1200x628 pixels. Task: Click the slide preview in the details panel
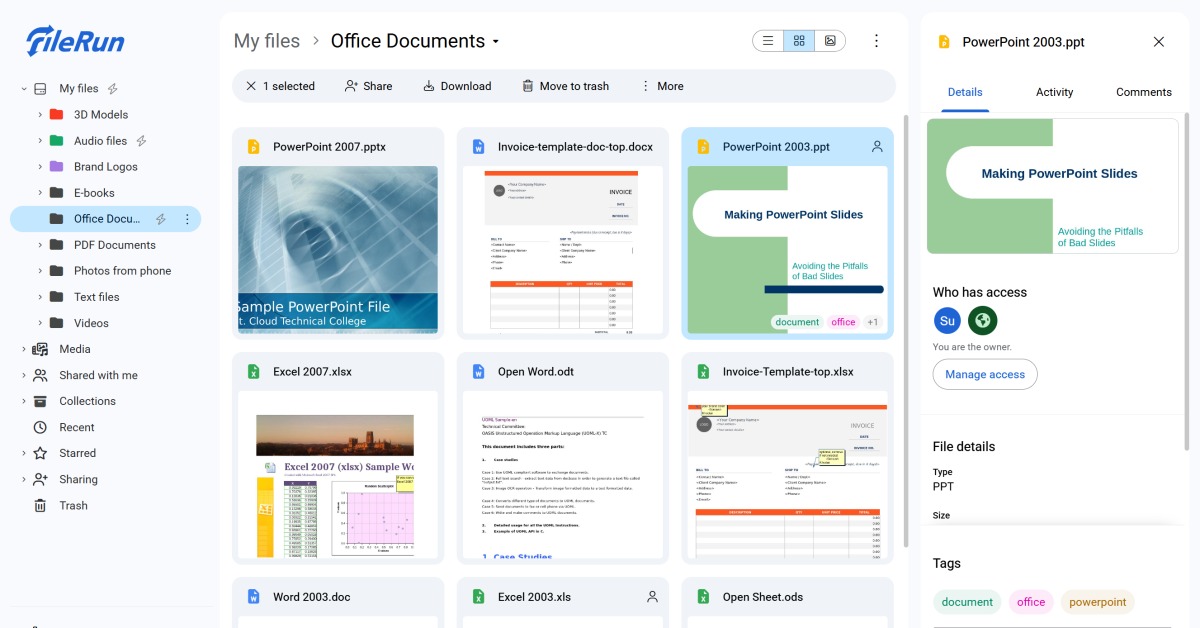tap(1053, 186)
